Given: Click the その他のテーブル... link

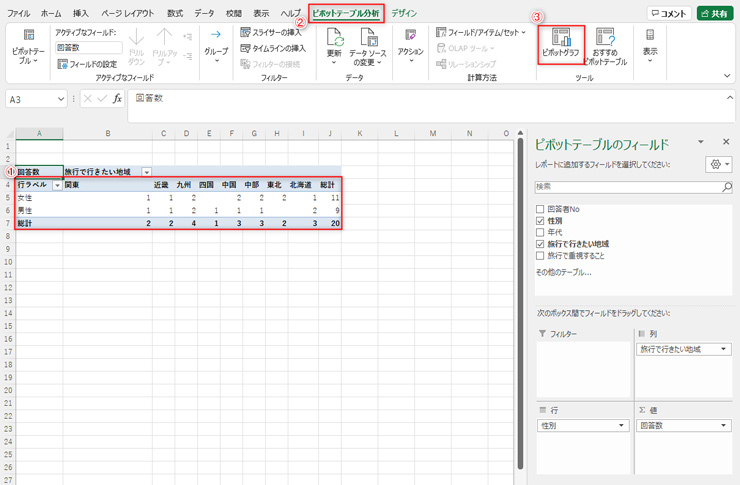Looking at the screenshot, I should [563, 271].
